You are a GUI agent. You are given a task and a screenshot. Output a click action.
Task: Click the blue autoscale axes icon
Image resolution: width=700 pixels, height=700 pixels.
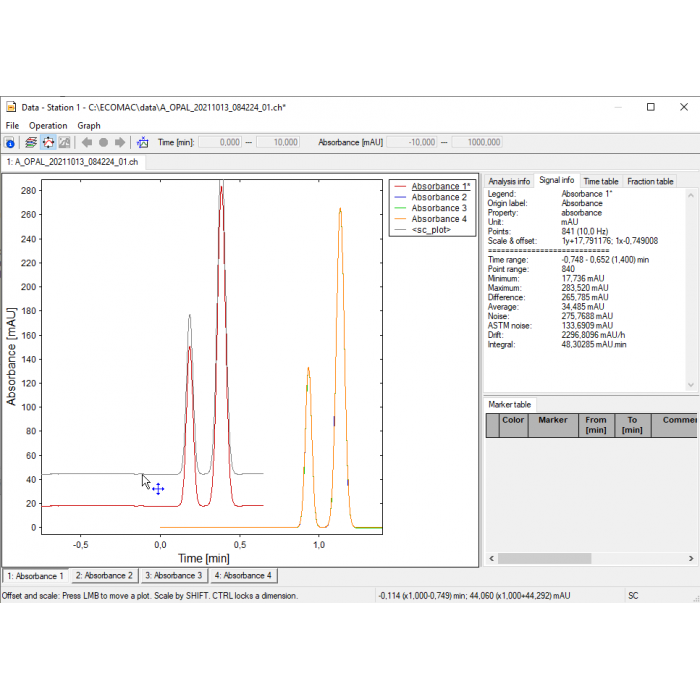pos(143,143)
